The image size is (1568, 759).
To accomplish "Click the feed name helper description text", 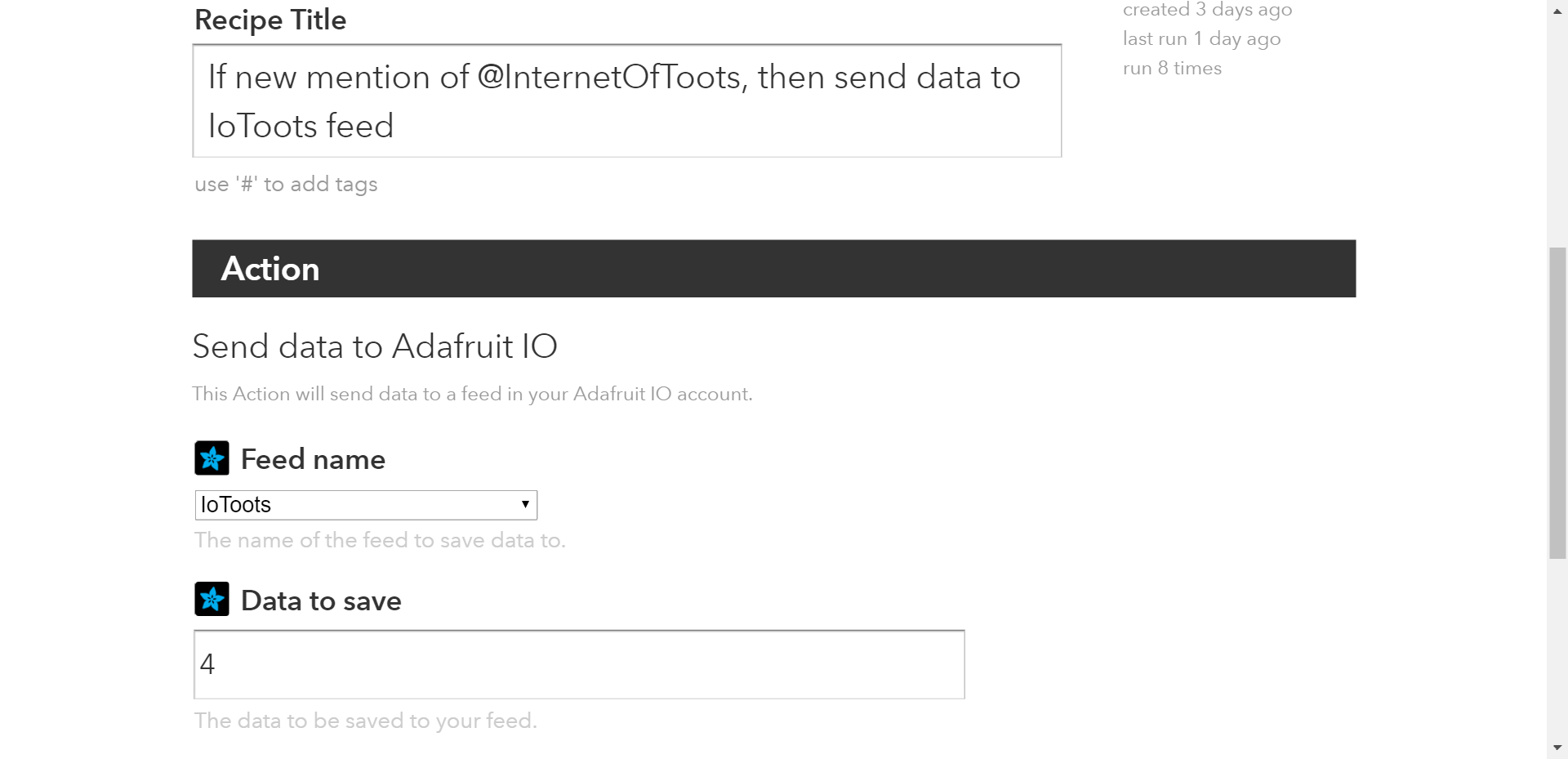I will click(x=380, y=541).
